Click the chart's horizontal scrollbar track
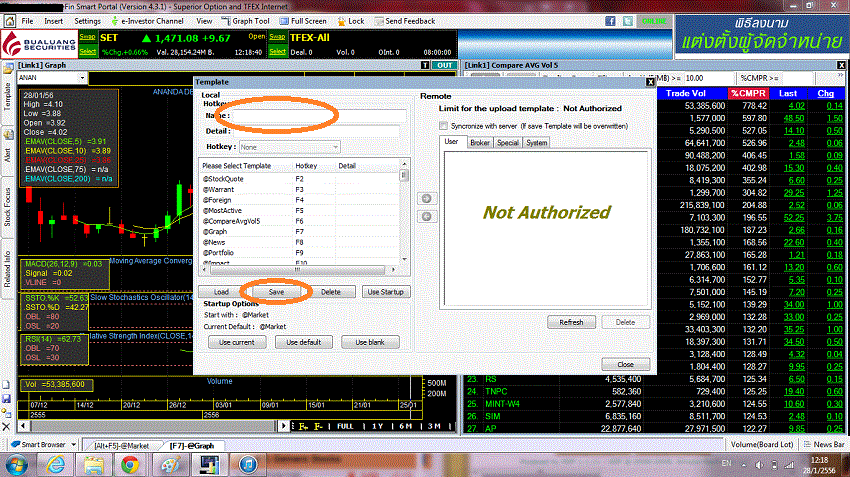The width and height of the screenshot is (850, 477). [152, 426]
